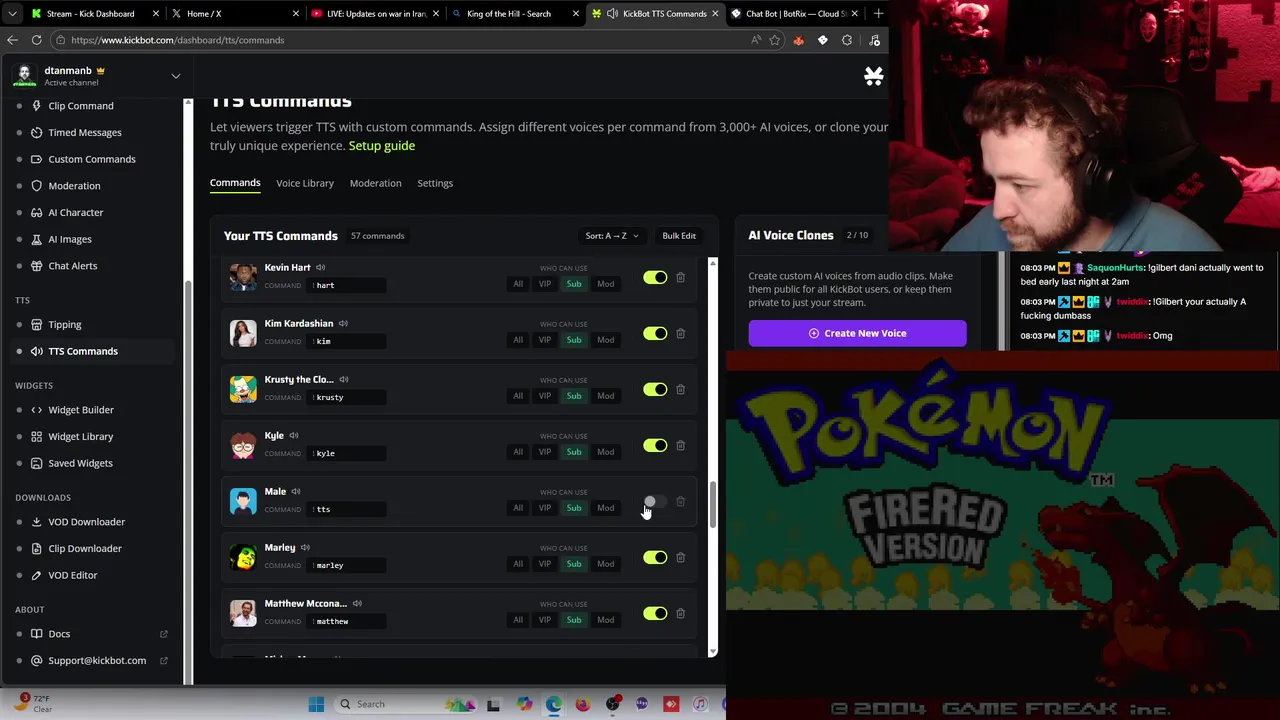Click the command list scrollbar thumb
Image resolution: width=1280 pixels, height=720 pixels.
point(713,505)
